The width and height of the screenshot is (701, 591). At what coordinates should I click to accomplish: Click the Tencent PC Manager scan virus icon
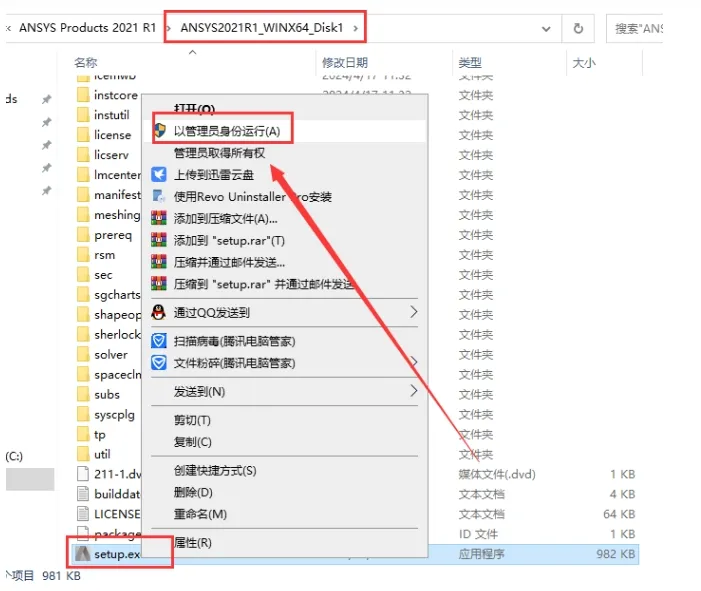coord(159,341)
